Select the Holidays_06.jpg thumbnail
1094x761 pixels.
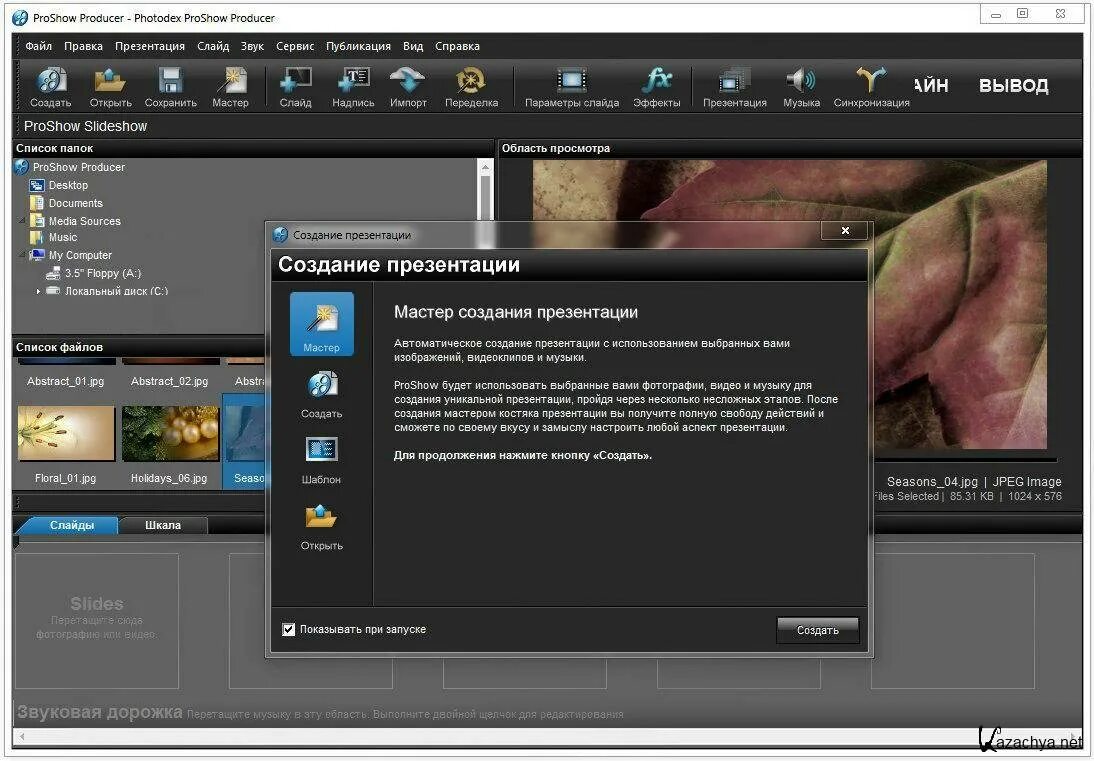pos(170,434)
